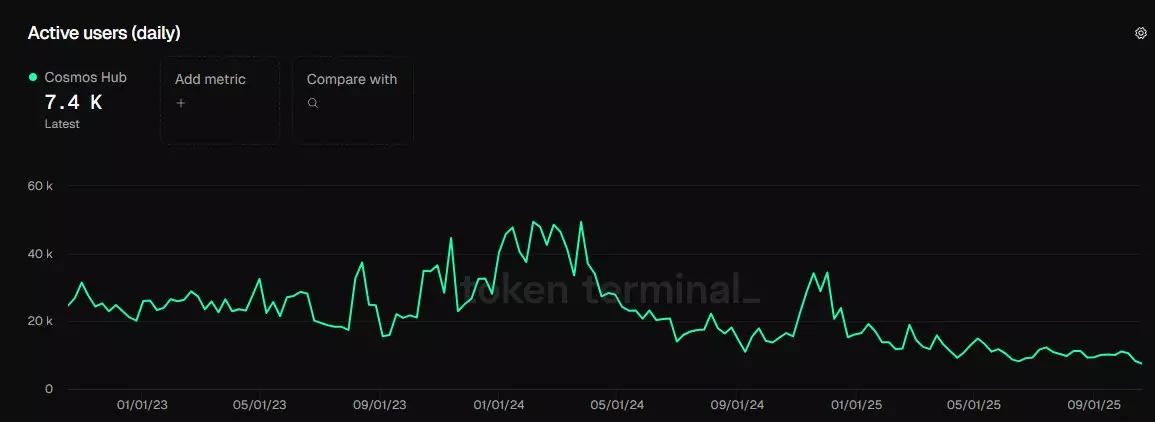
Task: Click the plus icon under Add metric
Action: coord(180,103)
